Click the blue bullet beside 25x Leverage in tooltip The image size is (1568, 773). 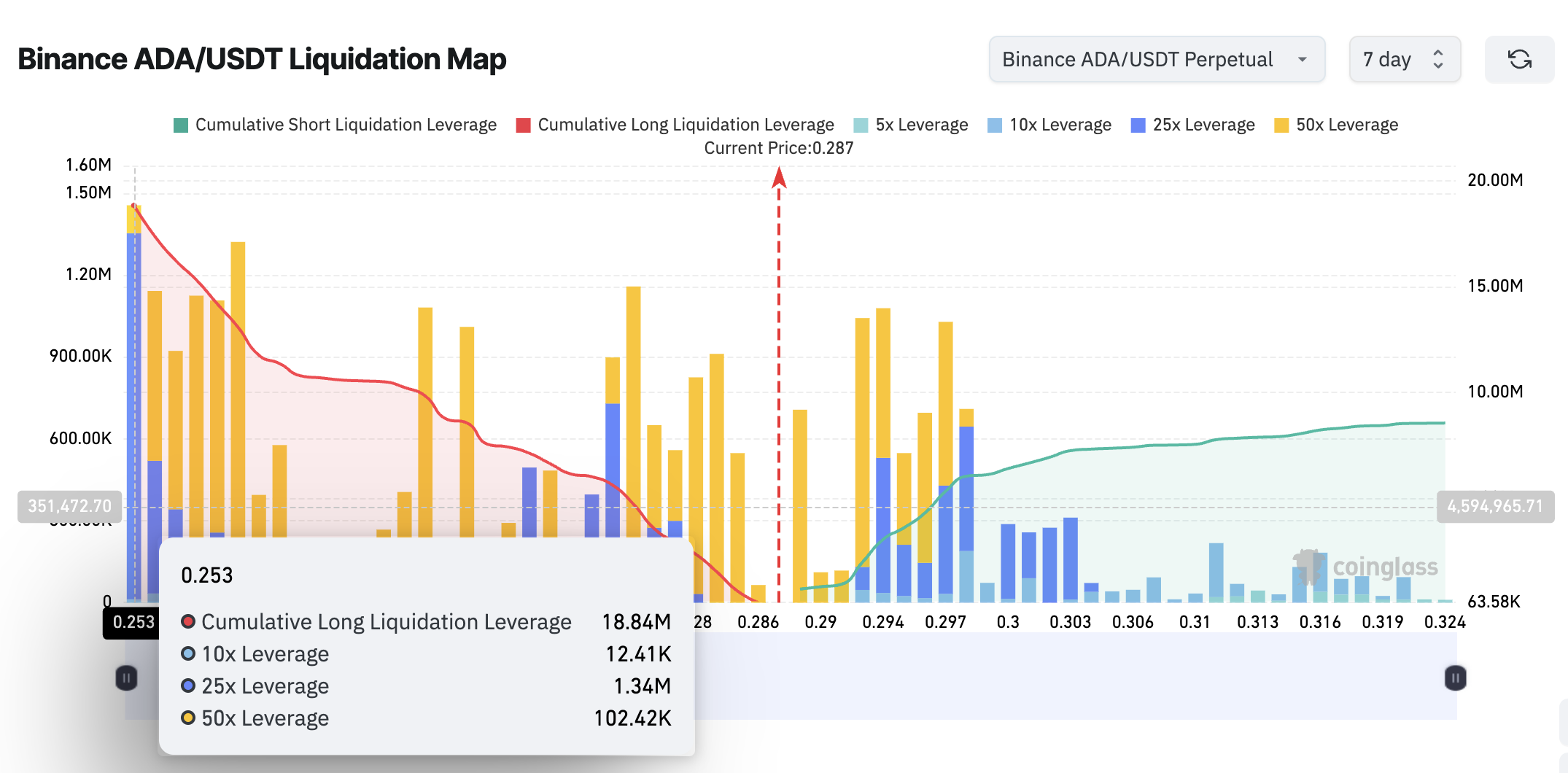pos(188,686)
